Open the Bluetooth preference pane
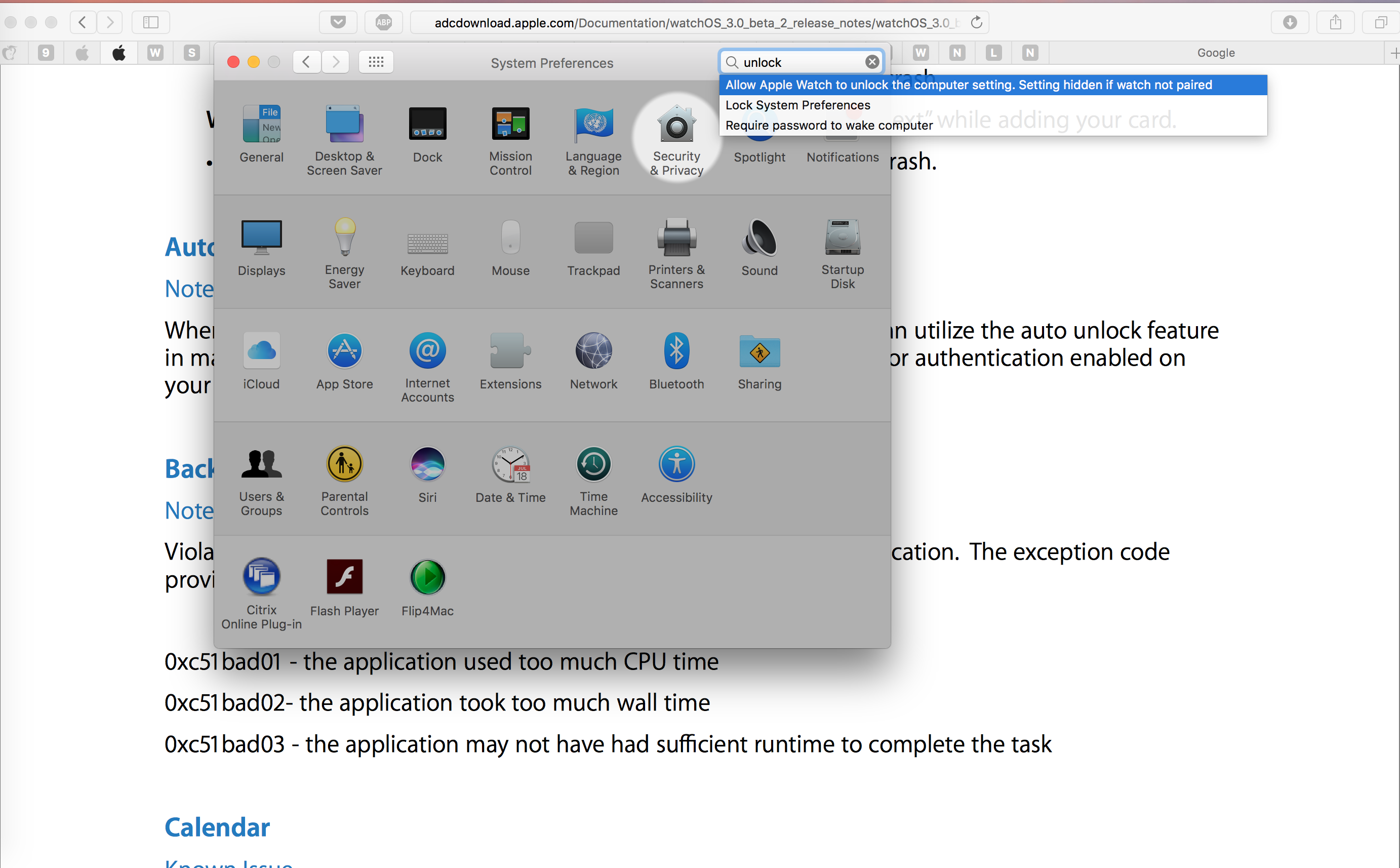The image size is (1400, 868). [x=677, y=361]
